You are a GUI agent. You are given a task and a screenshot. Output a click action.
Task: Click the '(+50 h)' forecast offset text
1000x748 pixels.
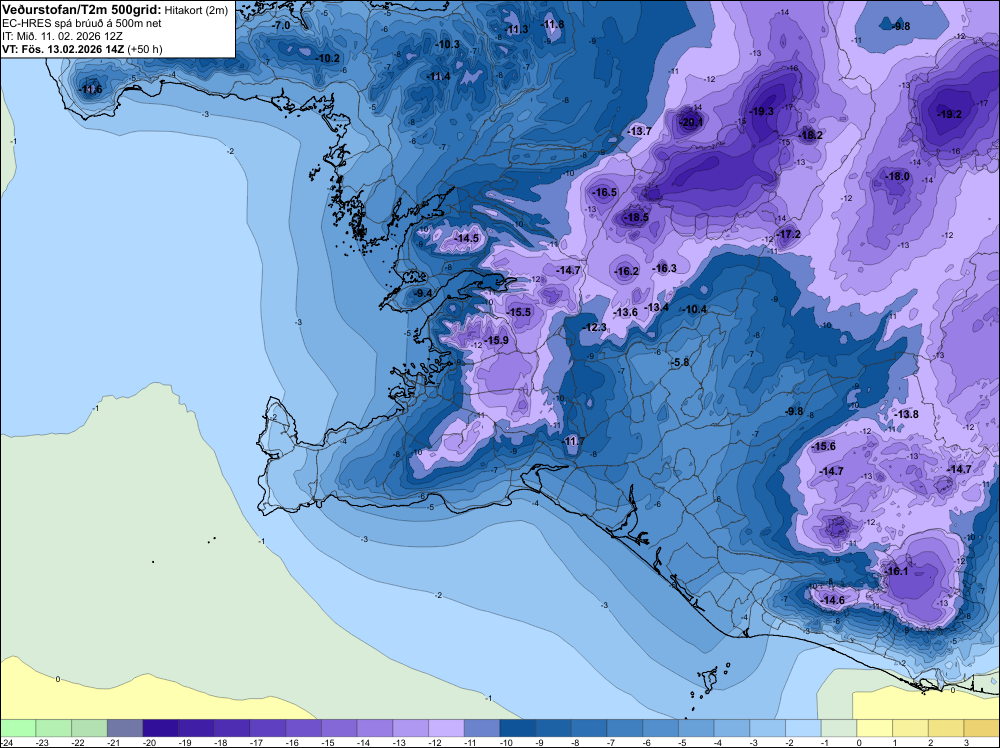point(145,49)
